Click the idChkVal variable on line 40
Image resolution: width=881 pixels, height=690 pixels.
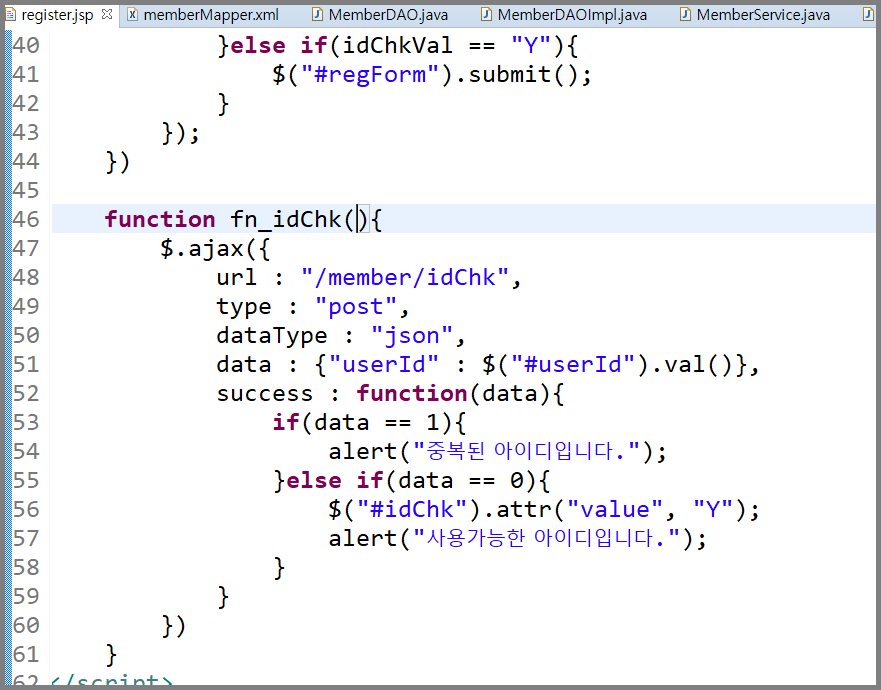click(397, 45)
